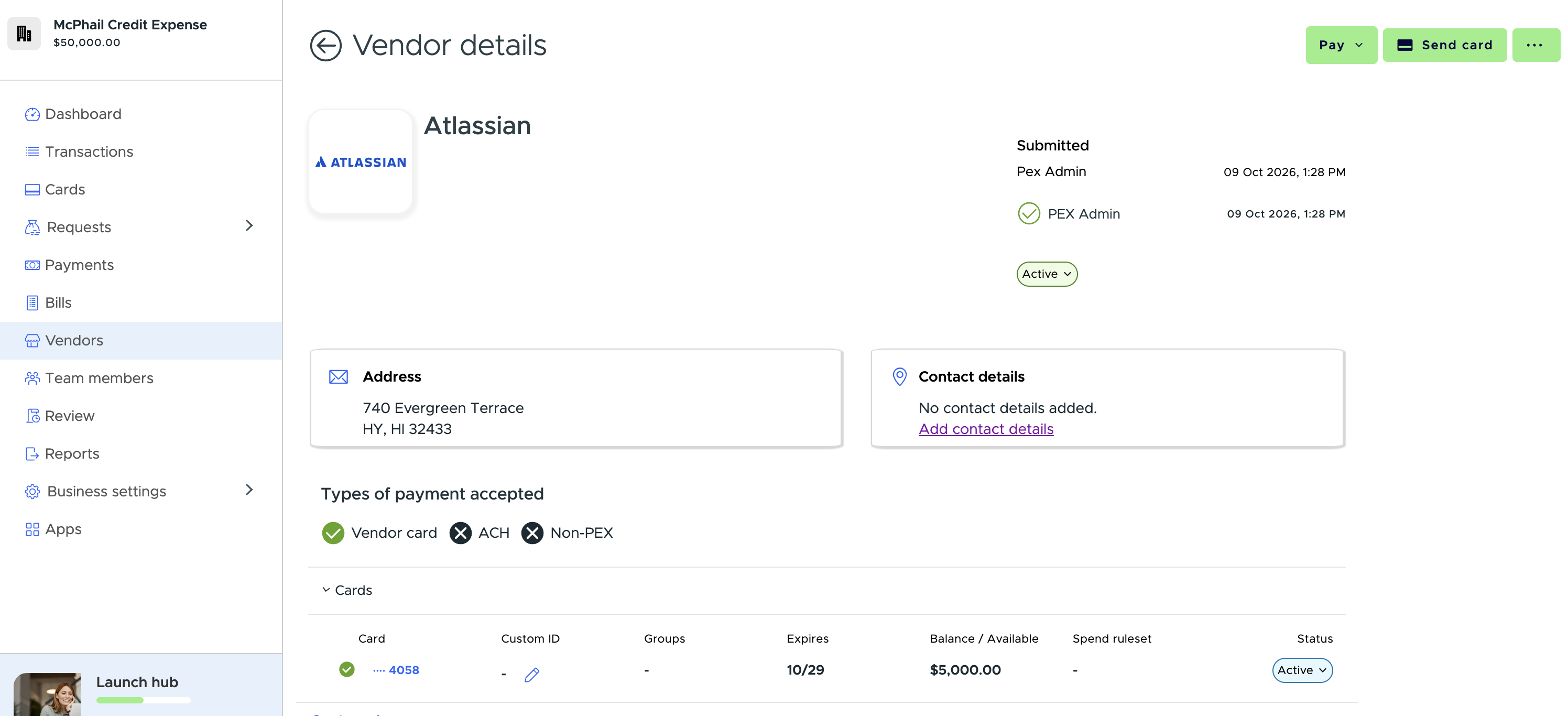Click the $5,000.00 balance value

(x=965, y=670)
